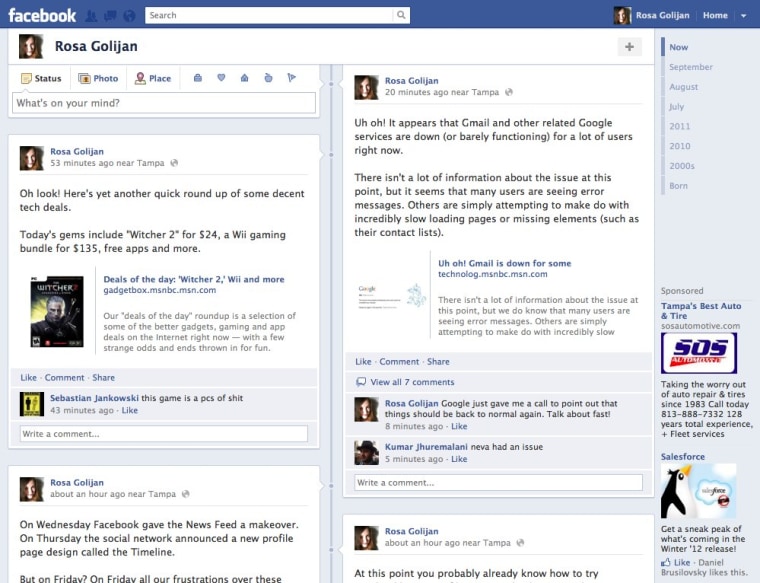Select the Status composer tab

(41, 79)
